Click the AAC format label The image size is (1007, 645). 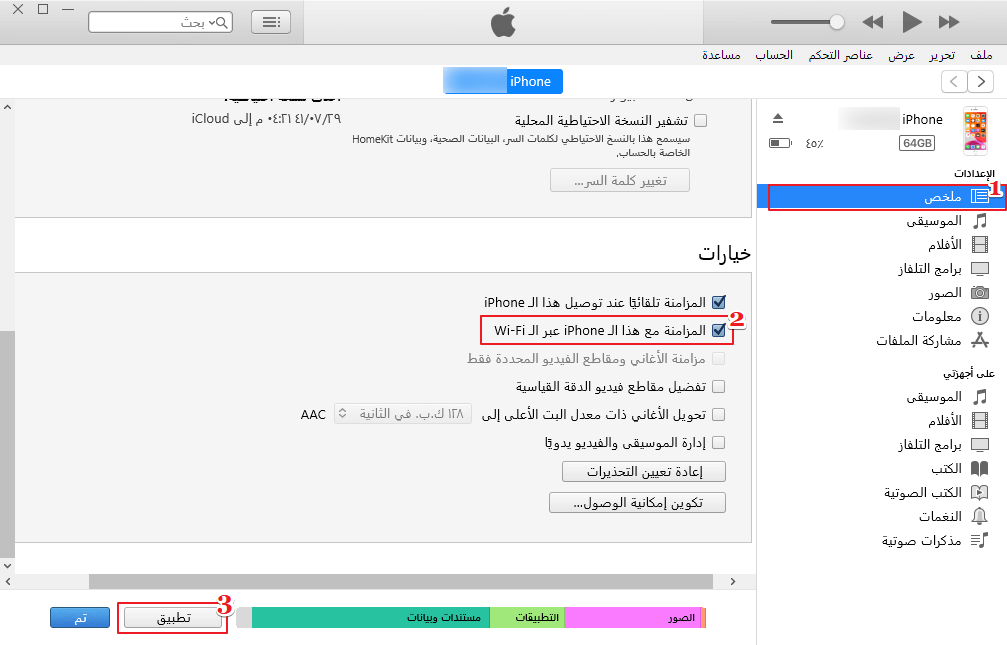point(313,414)
